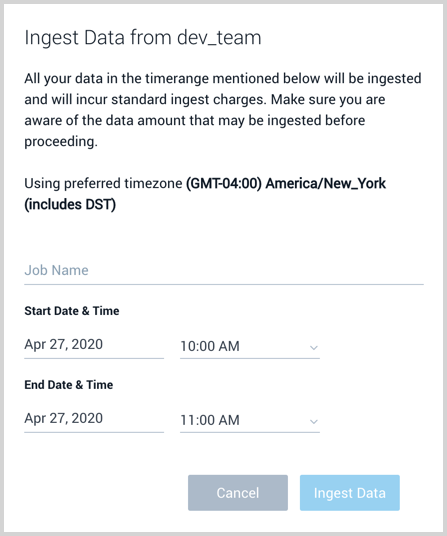The width and height of the screenshot is (447, 536).
Task: Click the End Date & Time label
Action: [69, 385]
